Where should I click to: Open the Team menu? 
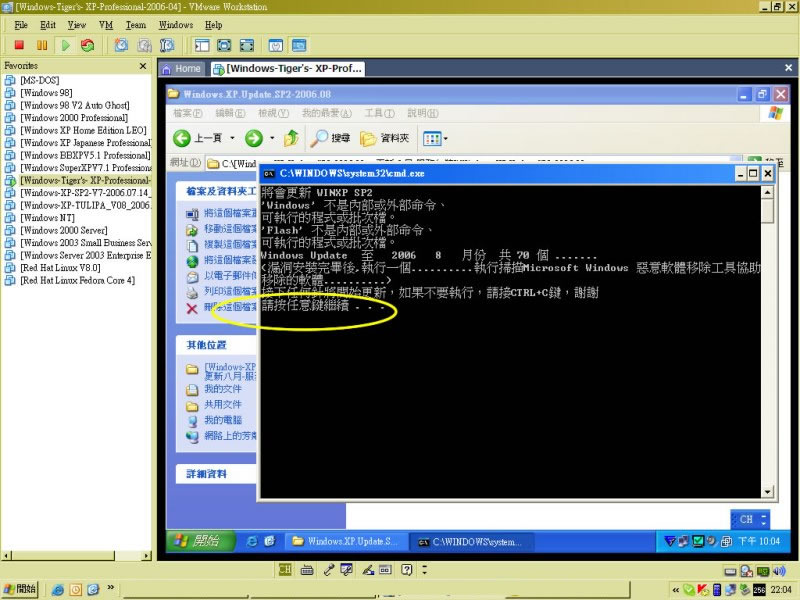(136, 25)
